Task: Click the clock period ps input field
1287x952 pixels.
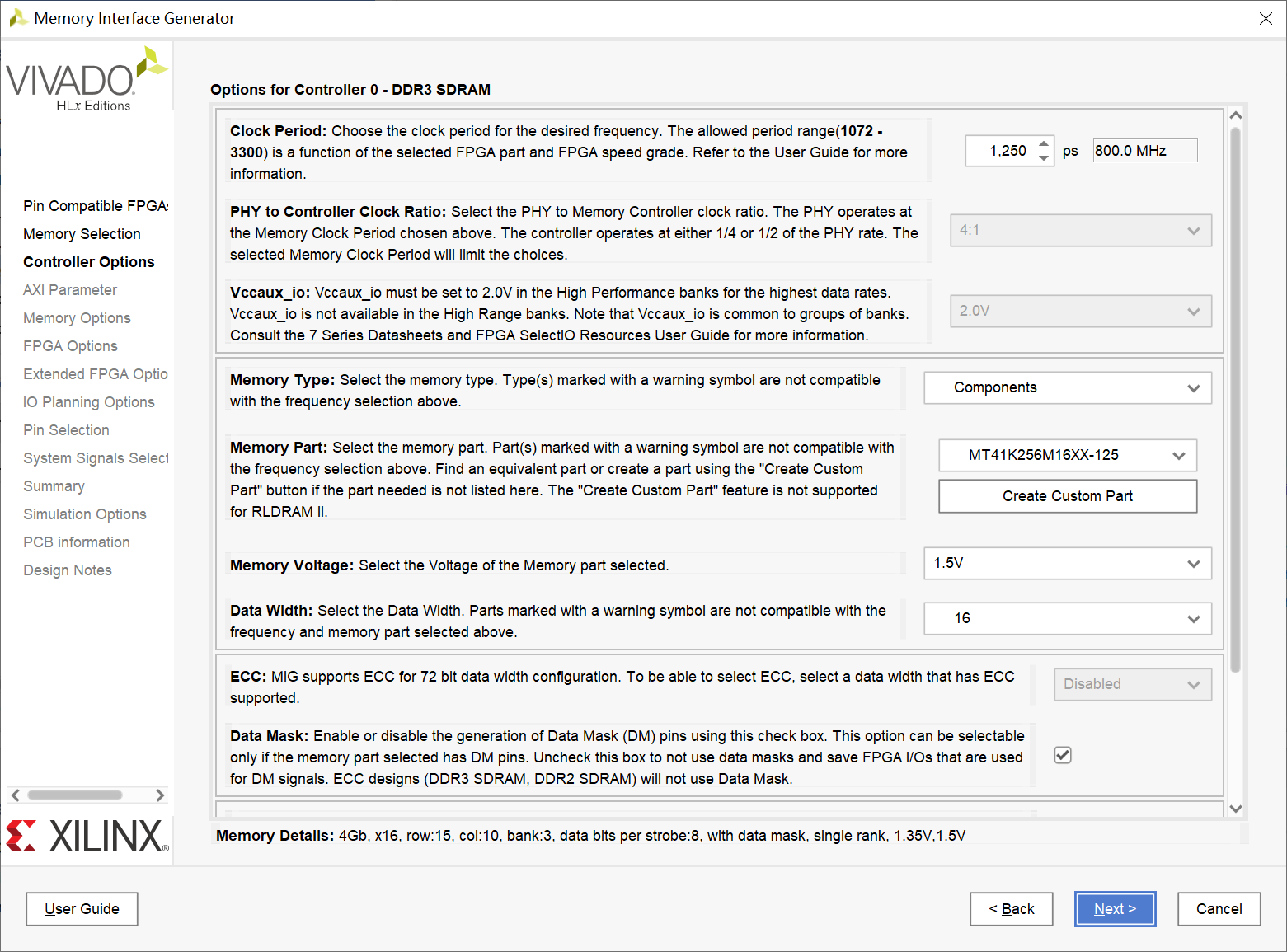Action: pos(1000,151)
